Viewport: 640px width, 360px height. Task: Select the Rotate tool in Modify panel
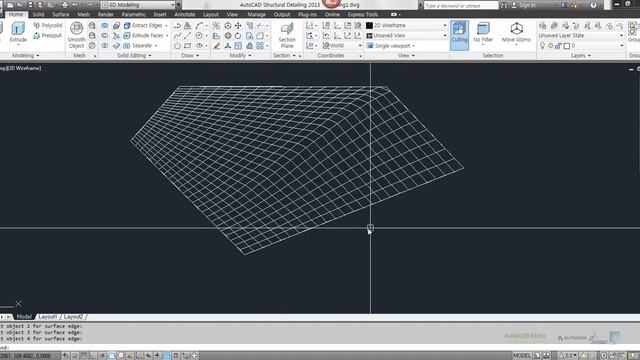[x=238, y=36]
